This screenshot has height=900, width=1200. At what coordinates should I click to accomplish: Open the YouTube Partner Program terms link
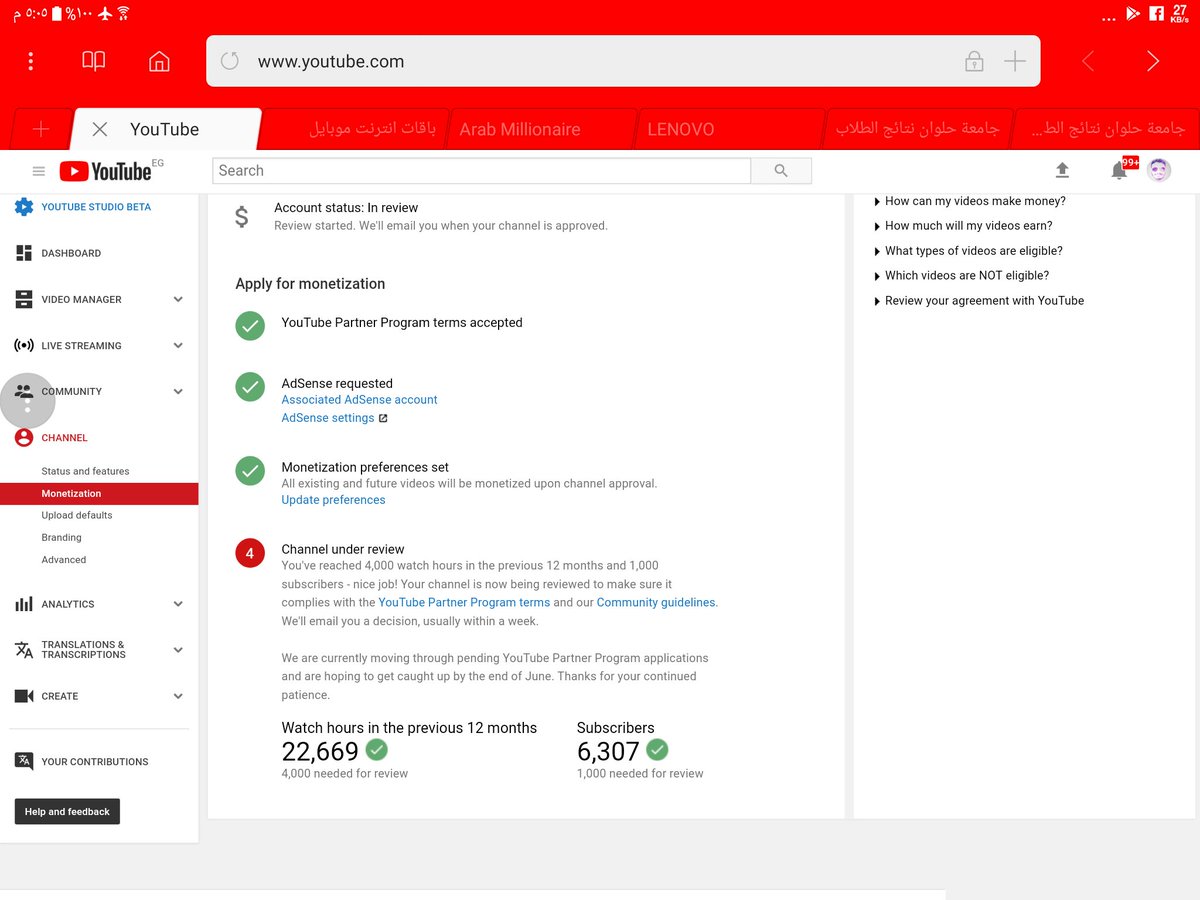pyautogui.click(x=464, y=602)
